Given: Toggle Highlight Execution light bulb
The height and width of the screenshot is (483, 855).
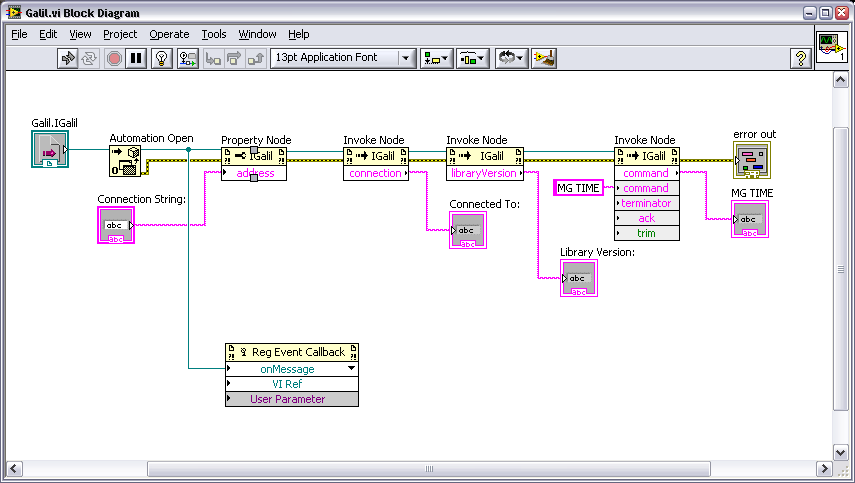Looking at the screenshot, I should tap(161, 58).
